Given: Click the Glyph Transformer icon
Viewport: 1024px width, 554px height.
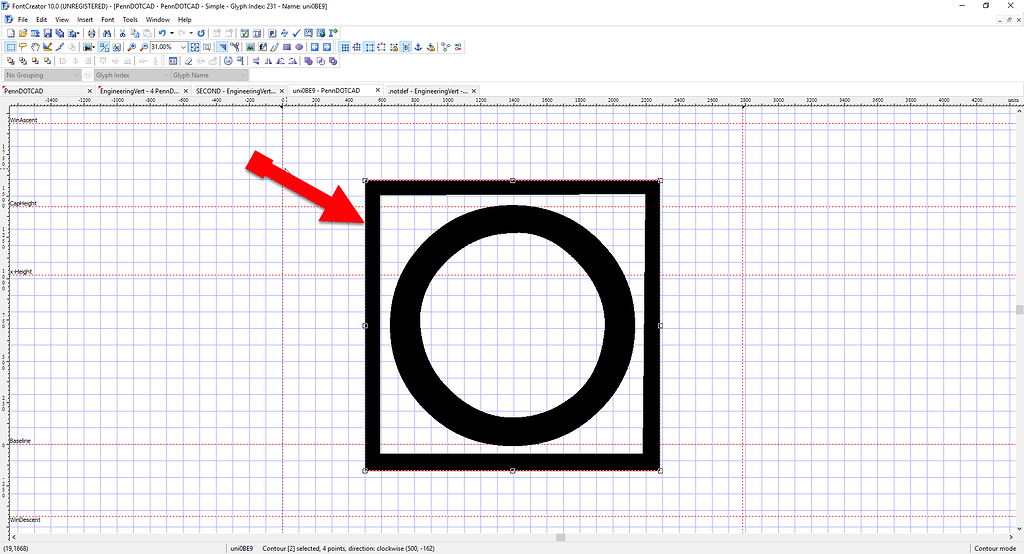Looking at the screenshot, I should [228, 61].
